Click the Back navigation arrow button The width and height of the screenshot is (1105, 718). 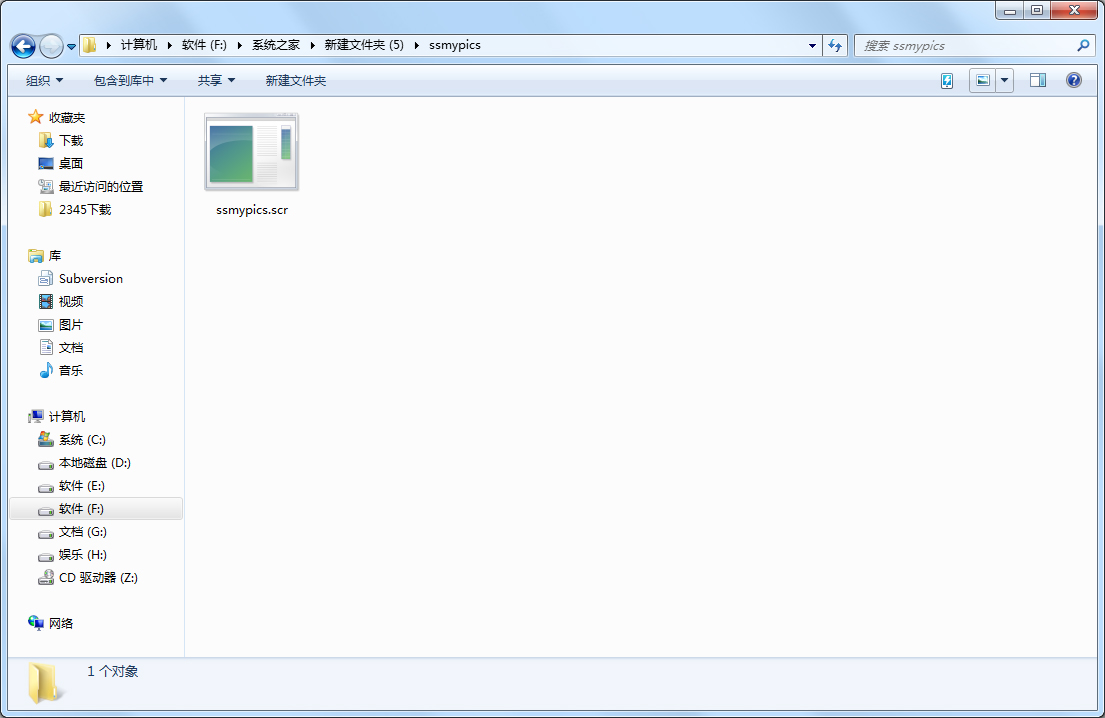23,46
